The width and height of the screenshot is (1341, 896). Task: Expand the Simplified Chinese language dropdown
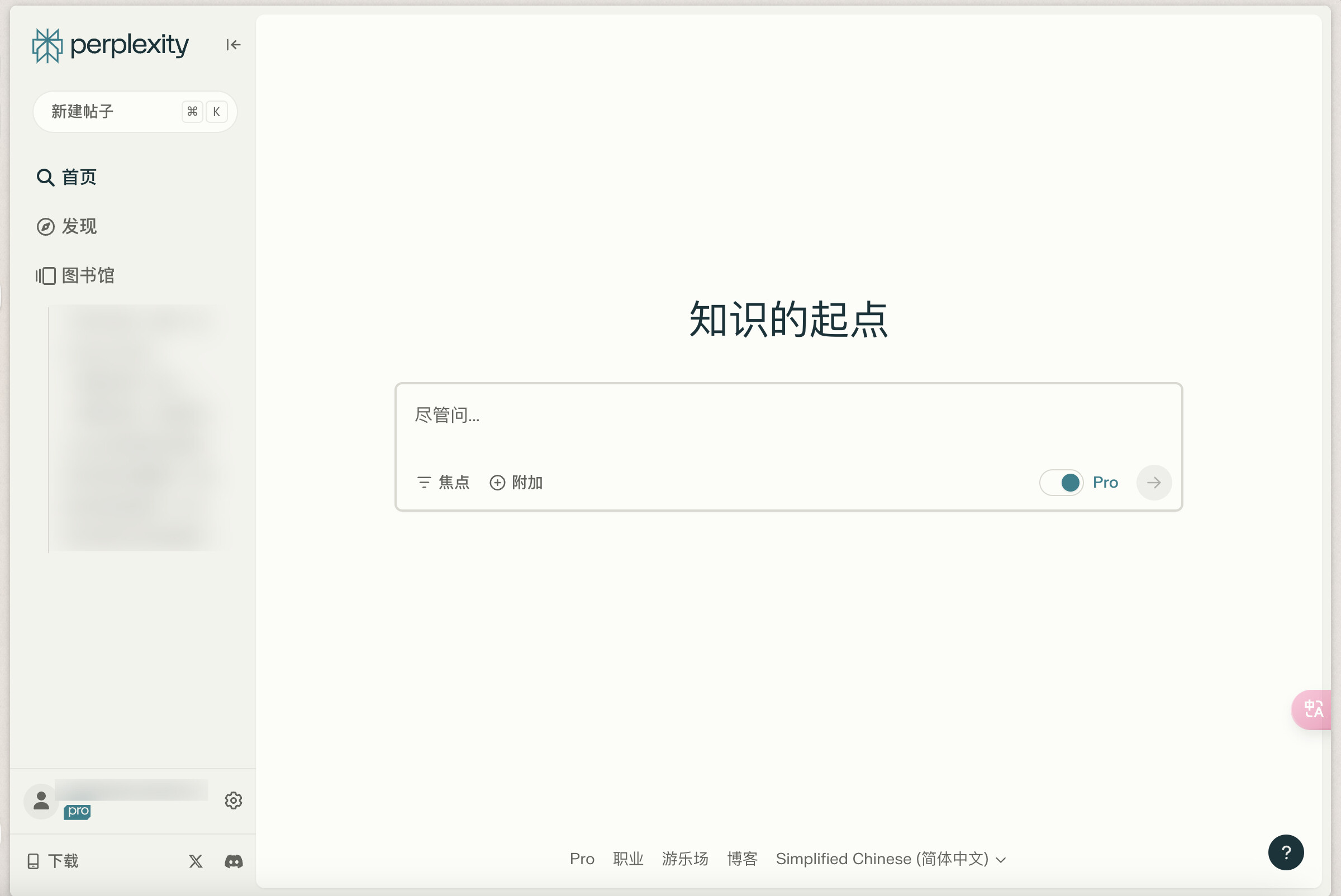tap(891, 858)
